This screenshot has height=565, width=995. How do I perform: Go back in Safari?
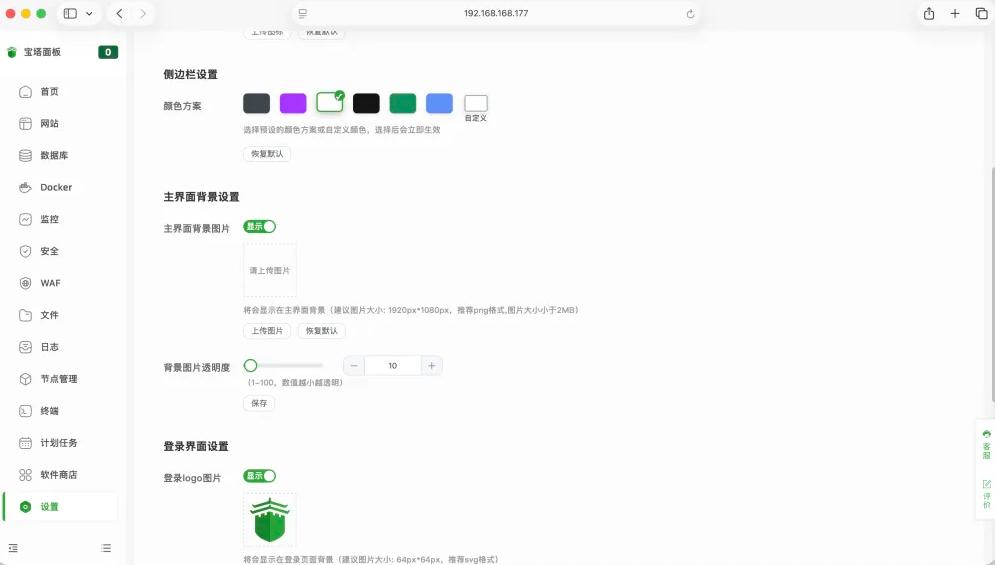[119, 13]
